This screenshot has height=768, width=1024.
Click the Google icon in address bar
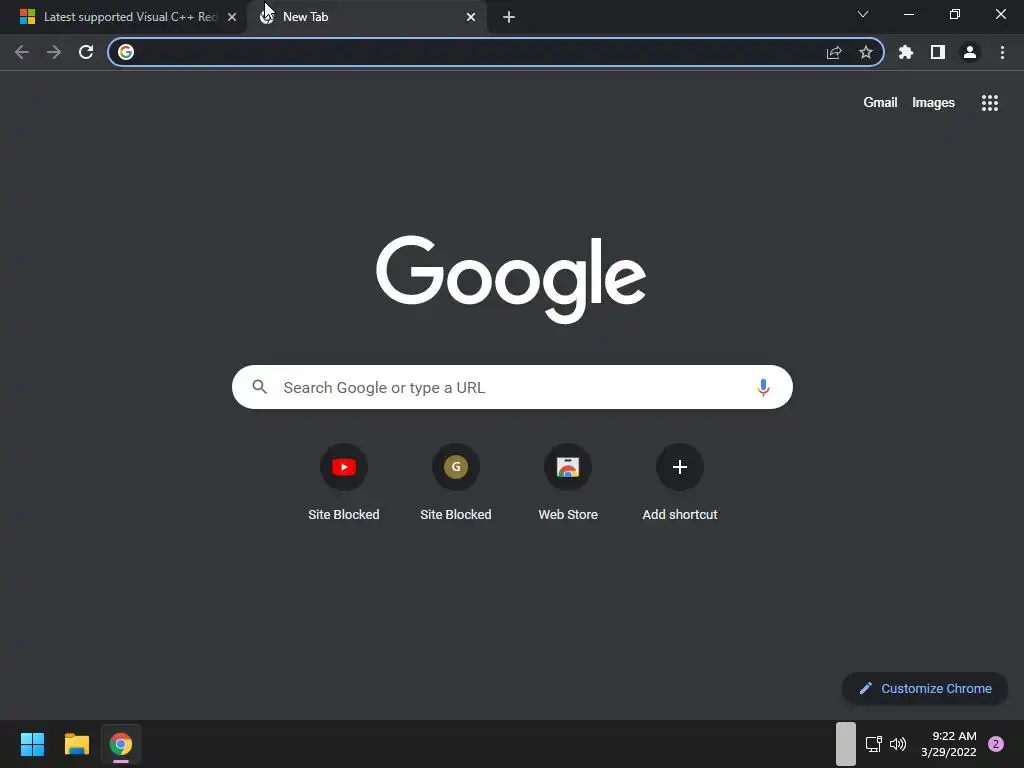pyautogui.click(x=126, y=52)
